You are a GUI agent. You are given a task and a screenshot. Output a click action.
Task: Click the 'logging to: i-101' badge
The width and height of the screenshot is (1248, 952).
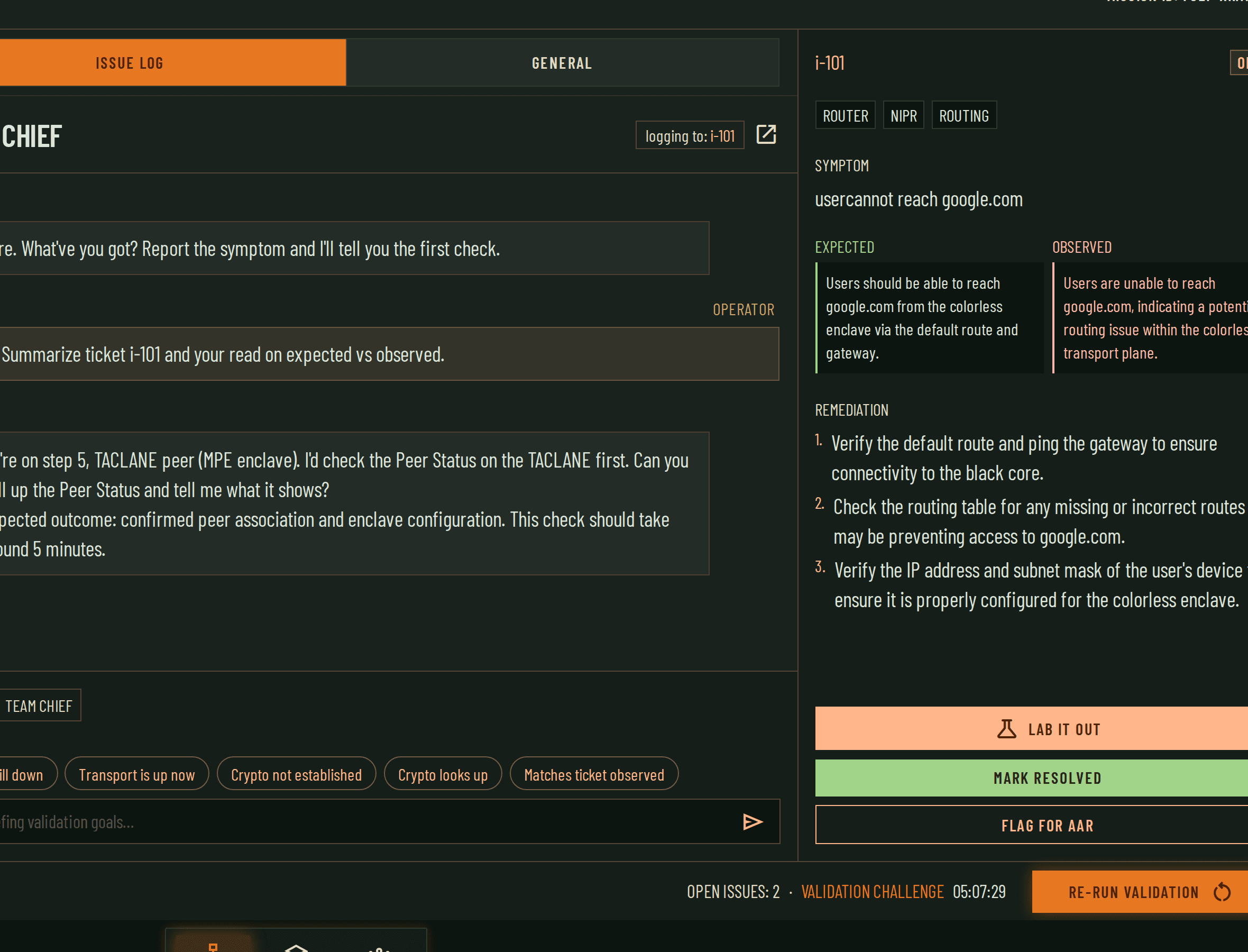click(690, 135)
